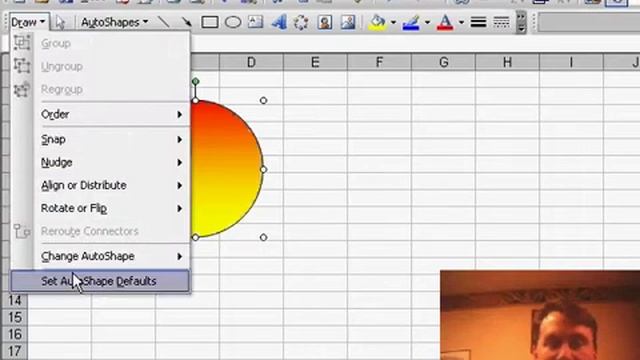640x360 pixels.
Task: Apply Fill Color paint bucket
Action: 377,22
